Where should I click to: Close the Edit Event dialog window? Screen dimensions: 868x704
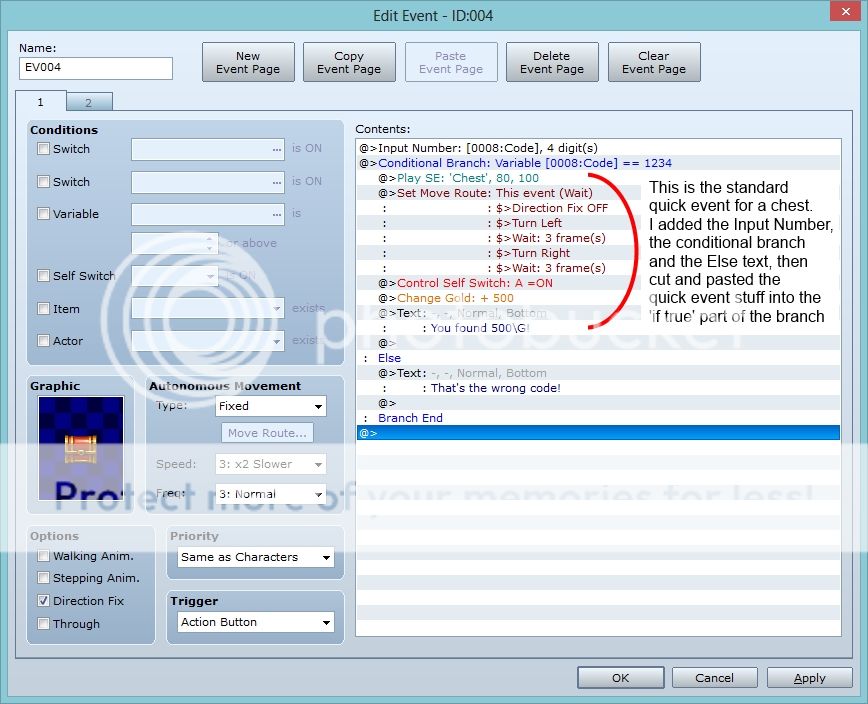pyautogui.click(x=842, y=16)
